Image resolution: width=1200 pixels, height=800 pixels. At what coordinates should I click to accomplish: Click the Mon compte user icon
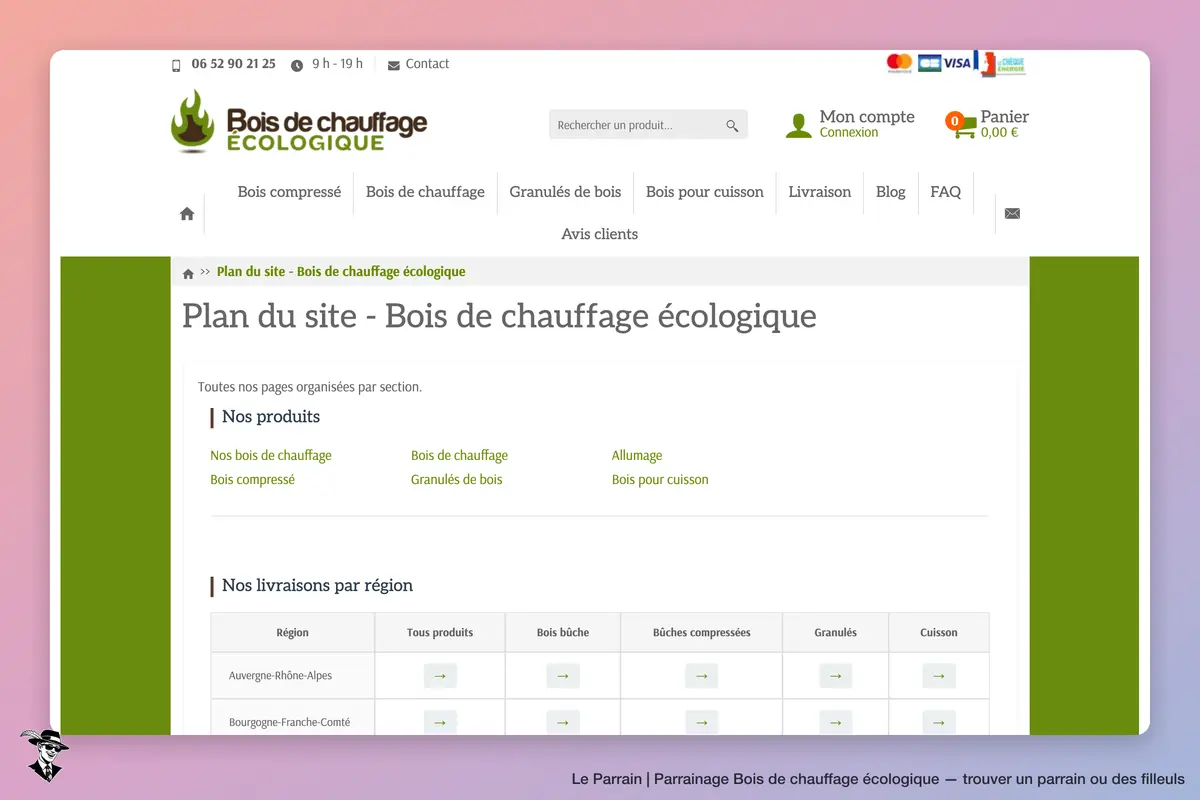(799, 125)
